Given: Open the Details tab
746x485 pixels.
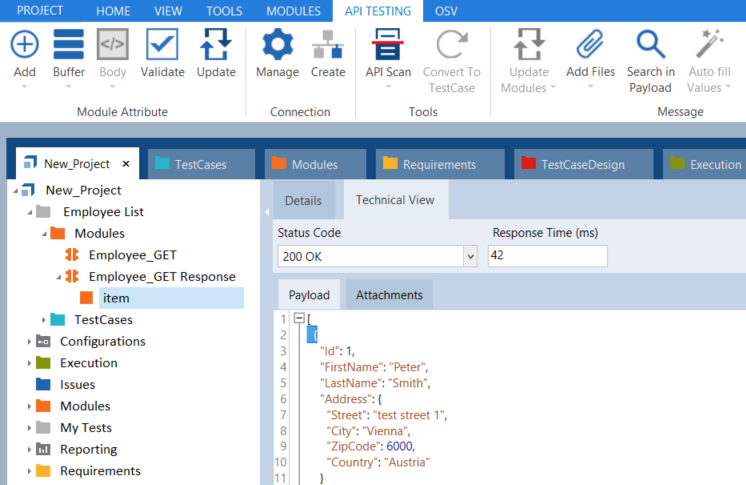Looking at the screenshot, I should point(303,200).
